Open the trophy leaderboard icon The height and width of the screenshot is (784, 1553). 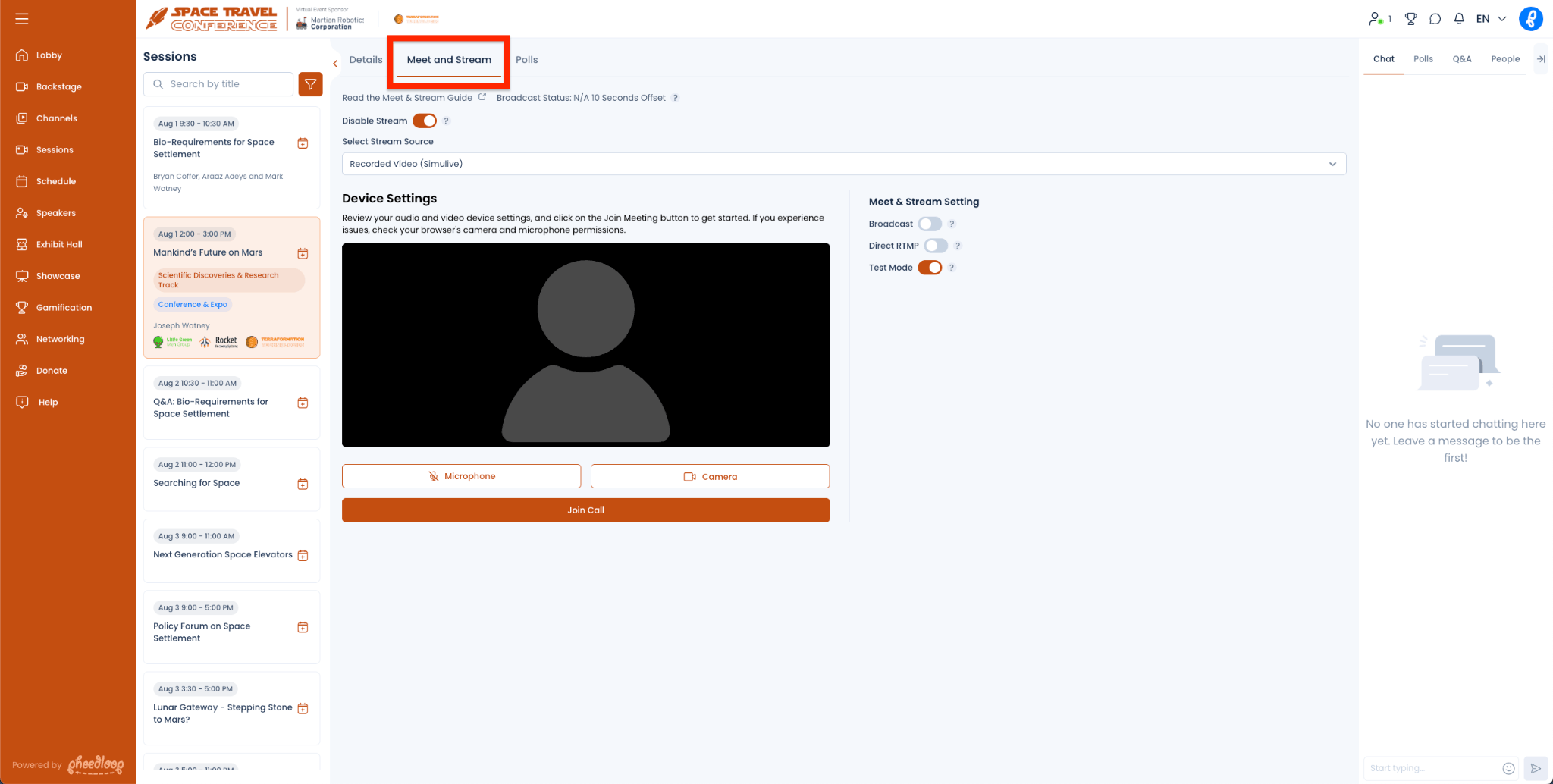pos(1410,19)
